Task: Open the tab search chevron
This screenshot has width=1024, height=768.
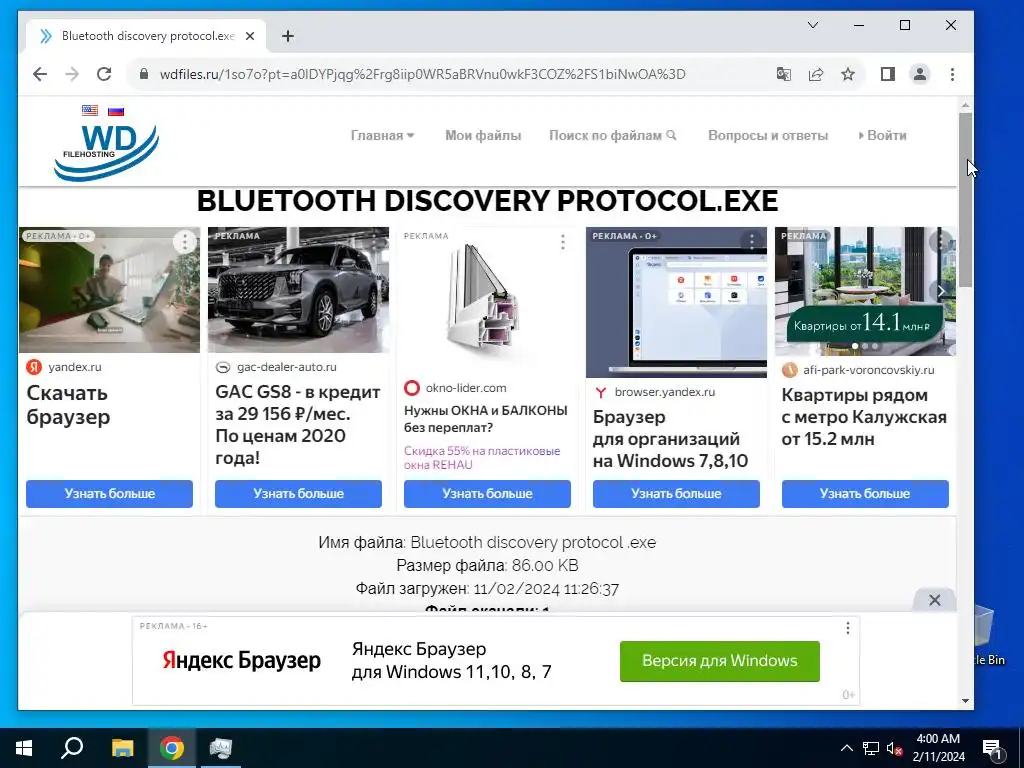Action: [x=813, y=25]
